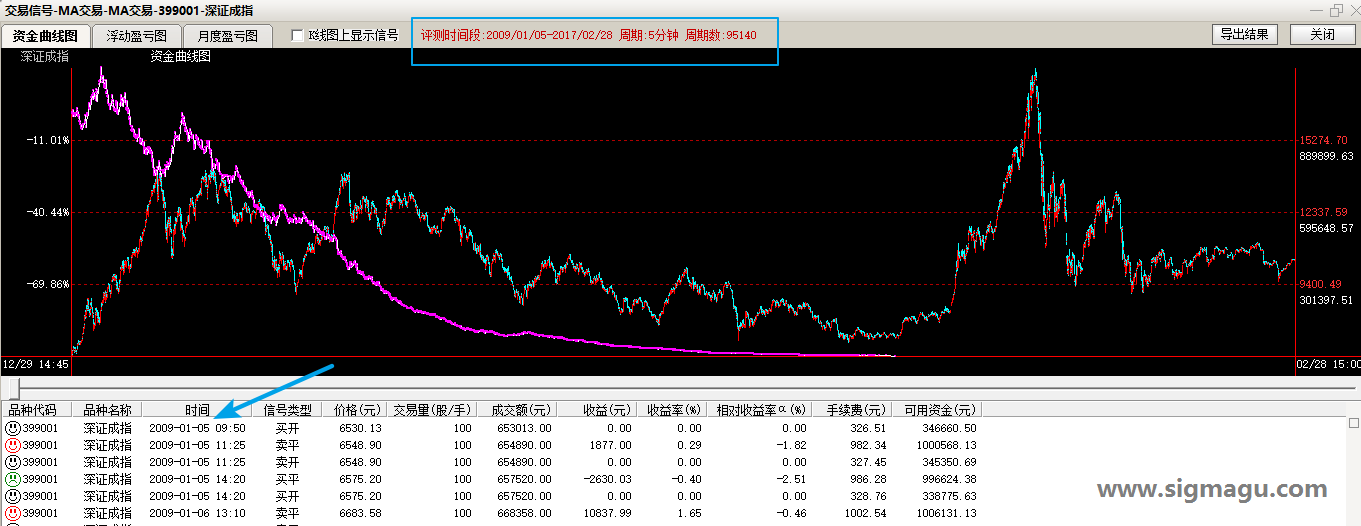This screenshot has height=526, width=1361.
Task: Click the 可用资金(元) column header
Action: coord(938,410)
